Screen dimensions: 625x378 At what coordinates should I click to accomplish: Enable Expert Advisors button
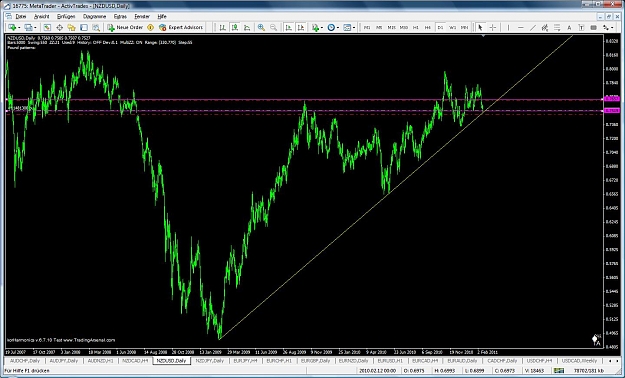click(x=181, y=28)
